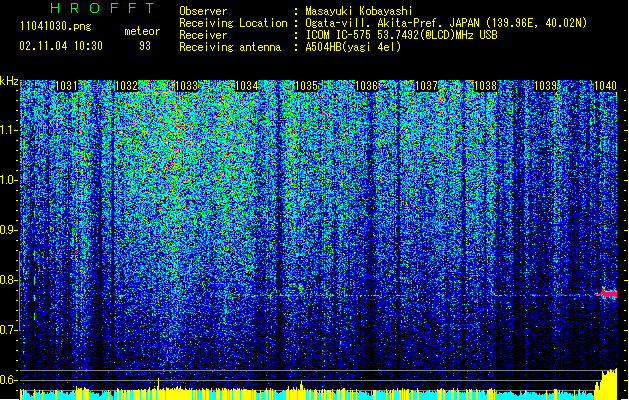This screenshot has height=400, width=629.
Task: Click the 1040 time marker
Action: point(605,86)
